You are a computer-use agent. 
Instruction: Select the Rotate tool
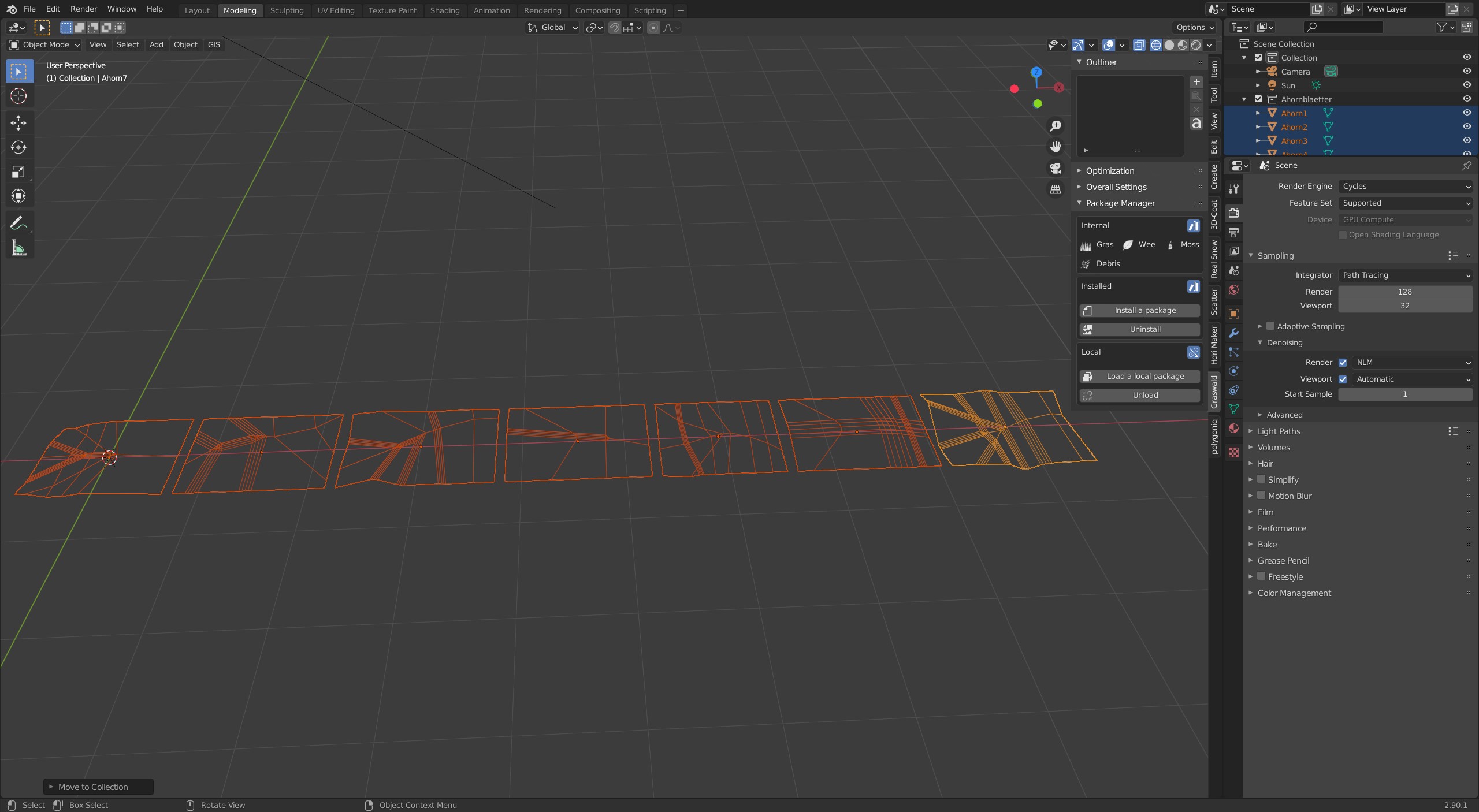(18, 147)
